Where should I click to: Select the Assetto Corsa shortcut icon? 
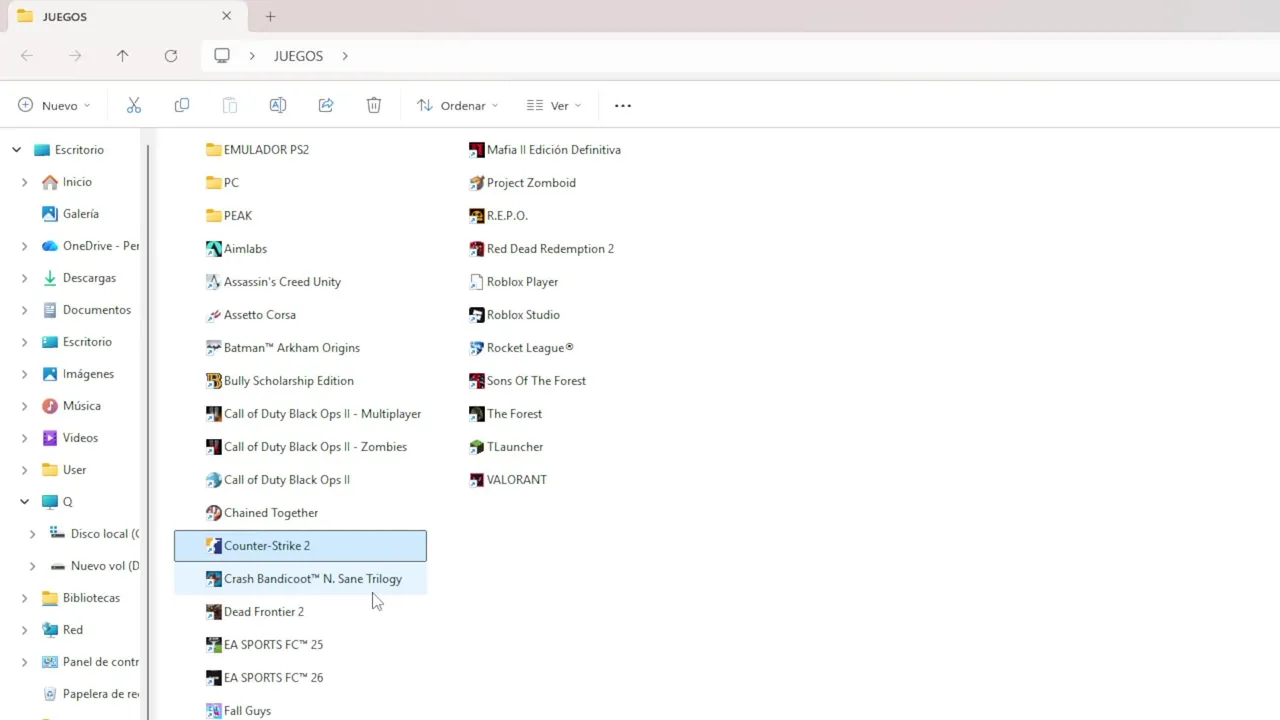click(x=213, y=314)
